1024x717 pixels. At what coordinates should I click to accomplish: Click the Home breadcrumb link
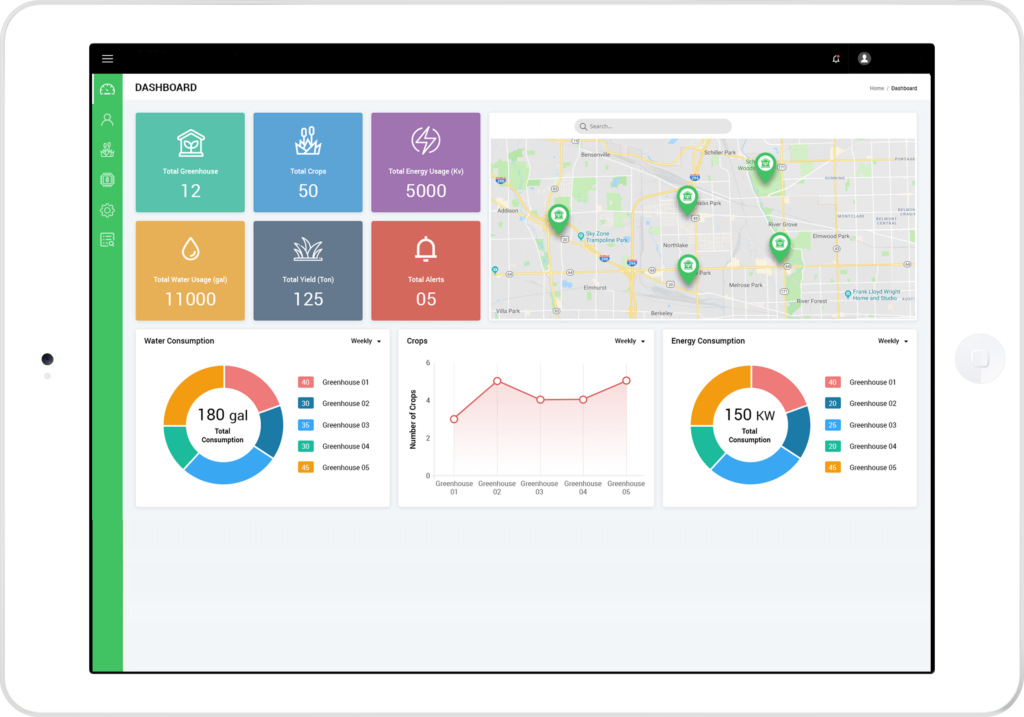[876, 88]
